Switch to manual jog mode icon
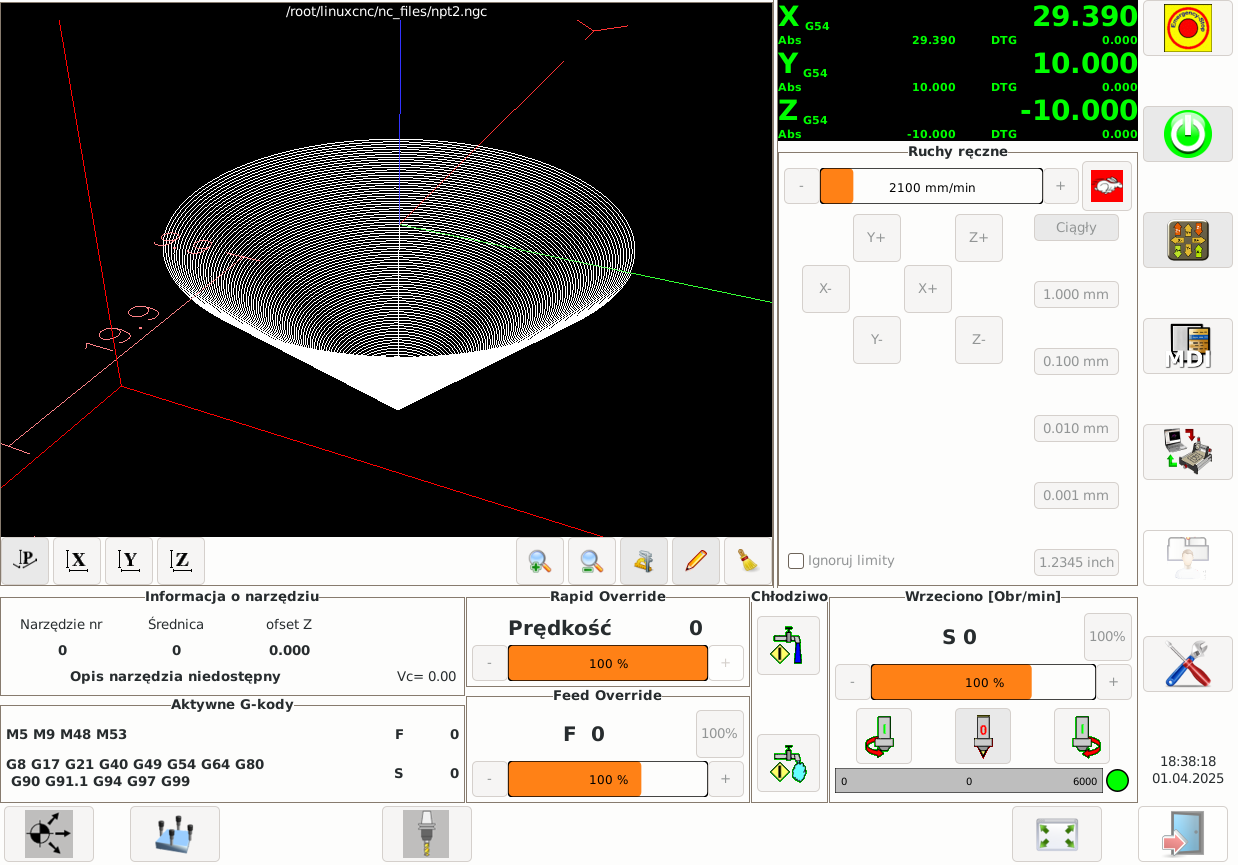 [x=1187, y=240]
